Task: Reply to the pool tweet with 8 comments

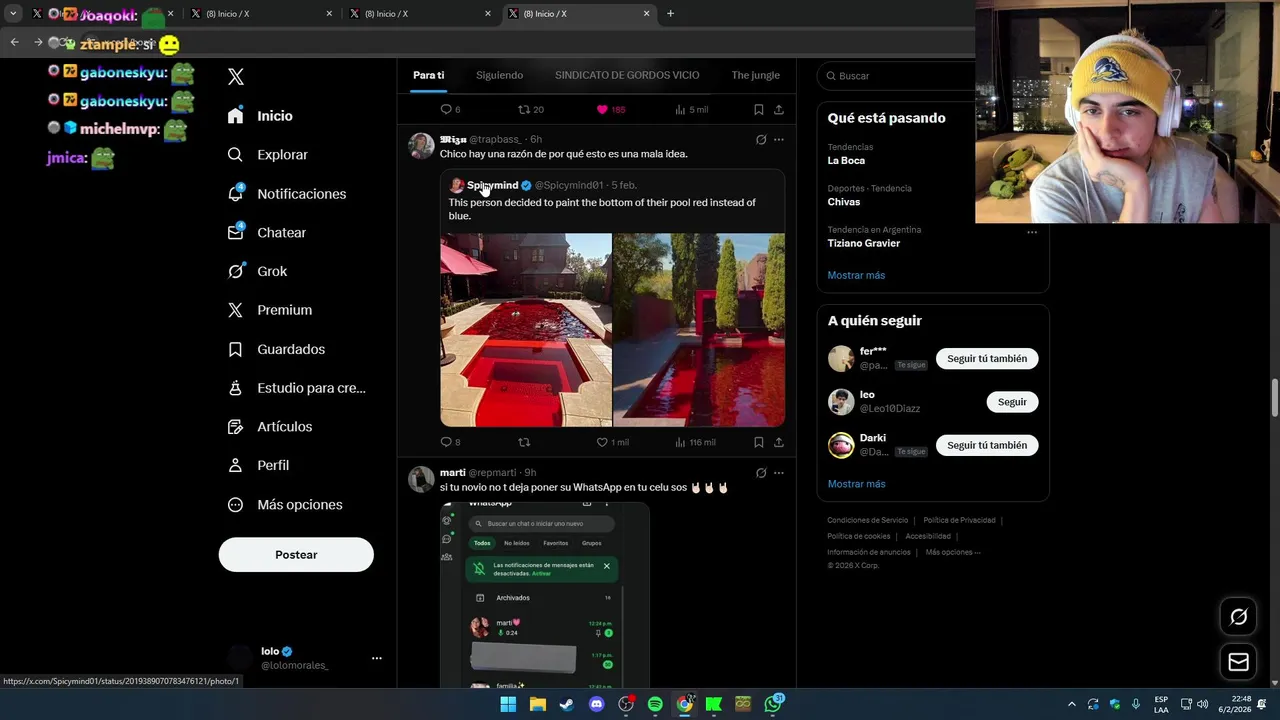Action: (x=450, y=442)
